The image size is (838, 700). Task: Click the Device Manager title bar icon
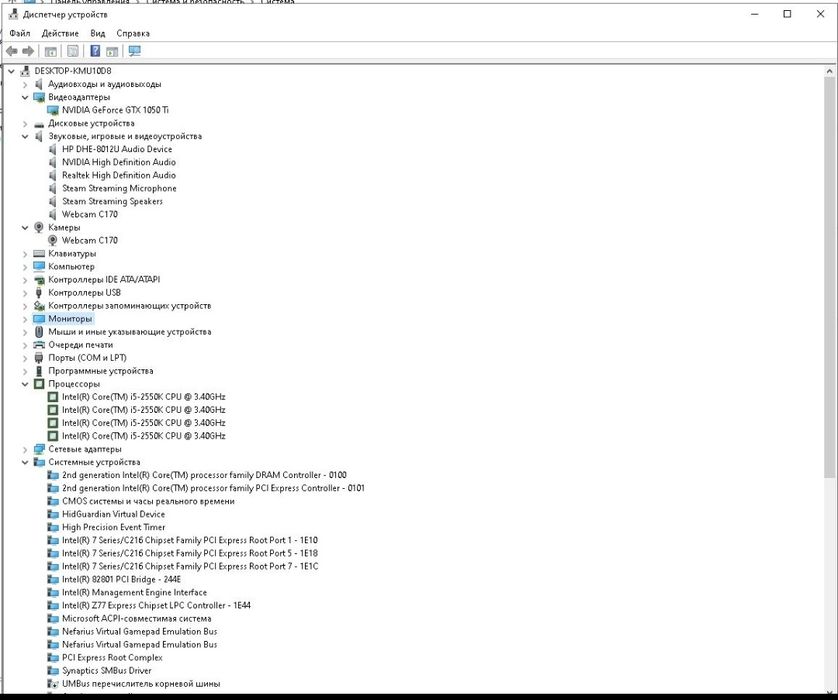point(13,14)
